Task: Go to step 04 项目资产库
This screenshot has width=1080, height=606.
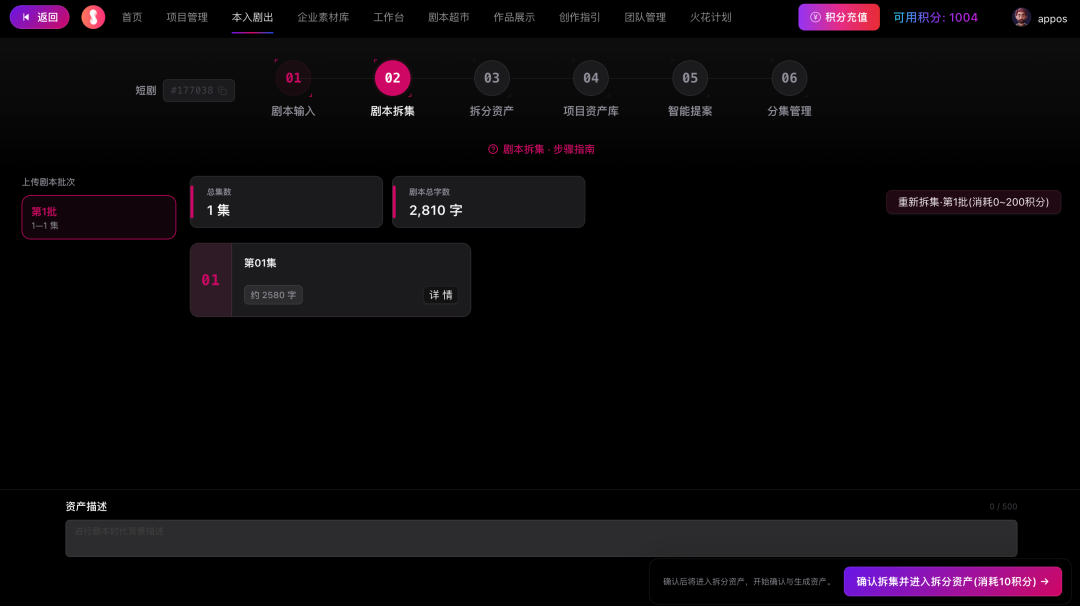Action: 591,90
